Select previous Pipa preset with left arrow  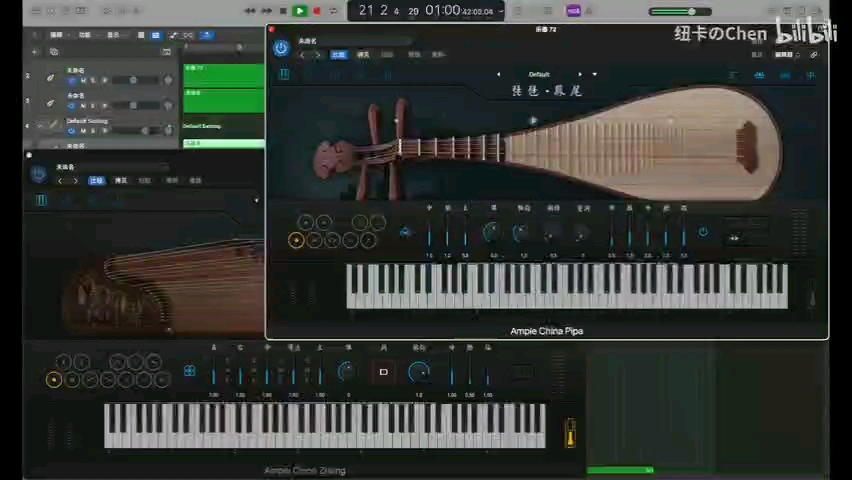tap(498, 74)
